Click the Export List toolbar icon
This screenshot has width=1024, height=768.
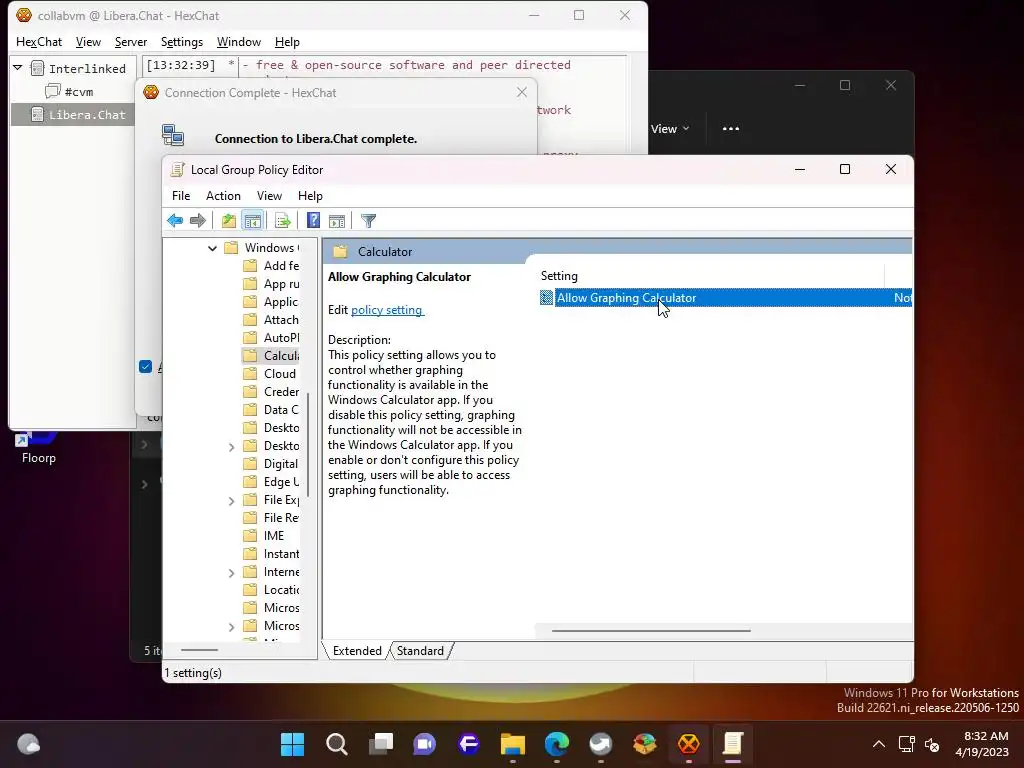click(283, 221)
